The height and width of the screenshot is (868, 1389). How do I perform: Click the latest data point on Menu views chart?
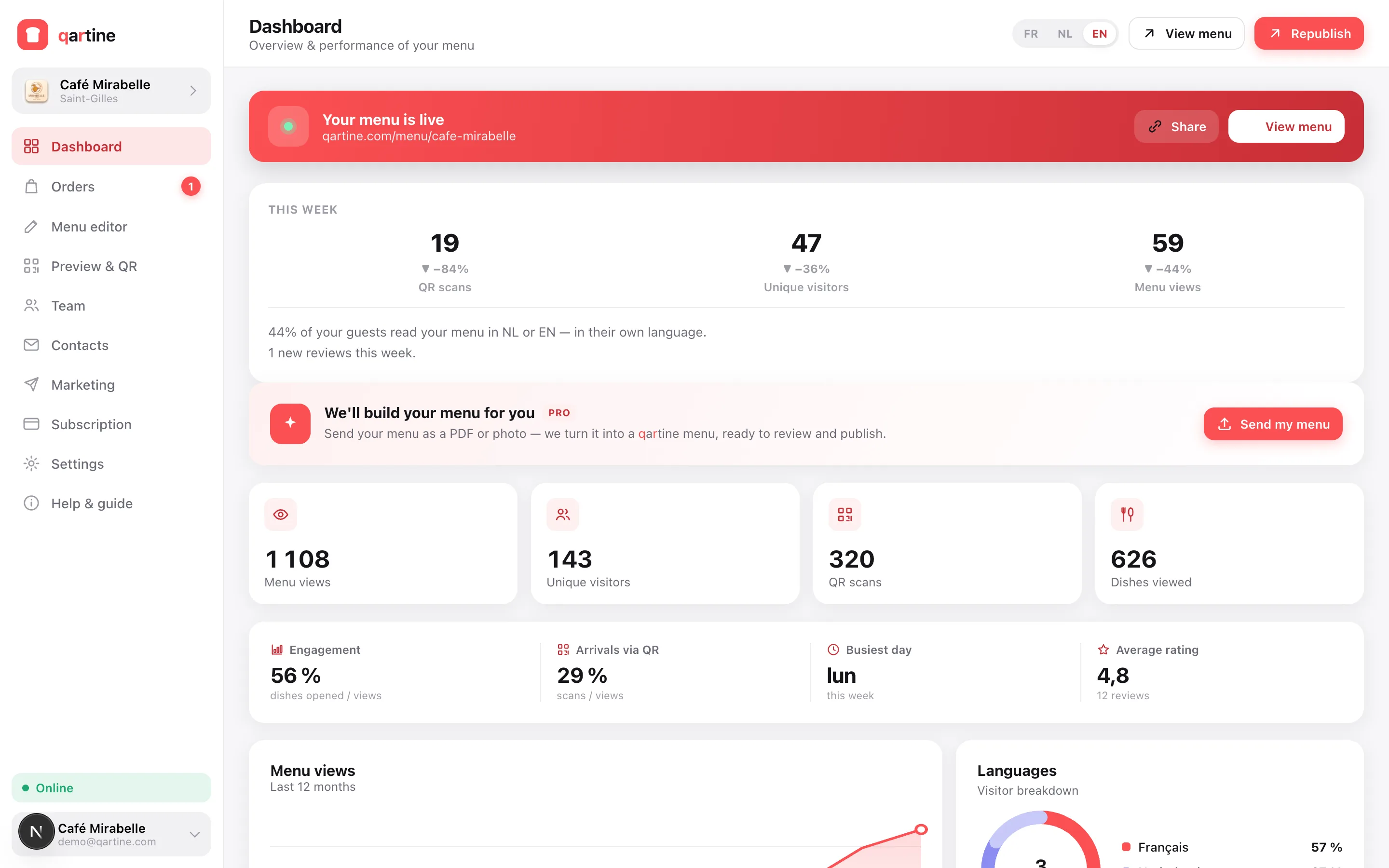[921, 829]
